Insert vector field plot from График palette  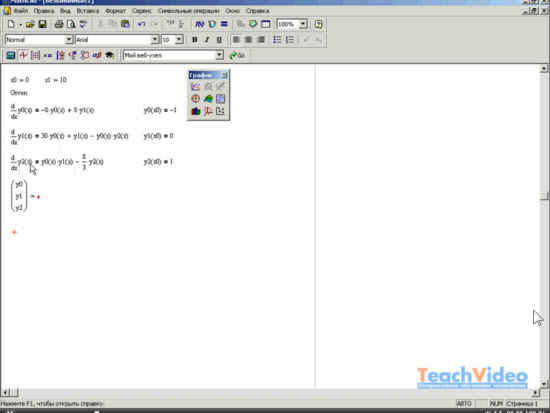coord(220,111)
